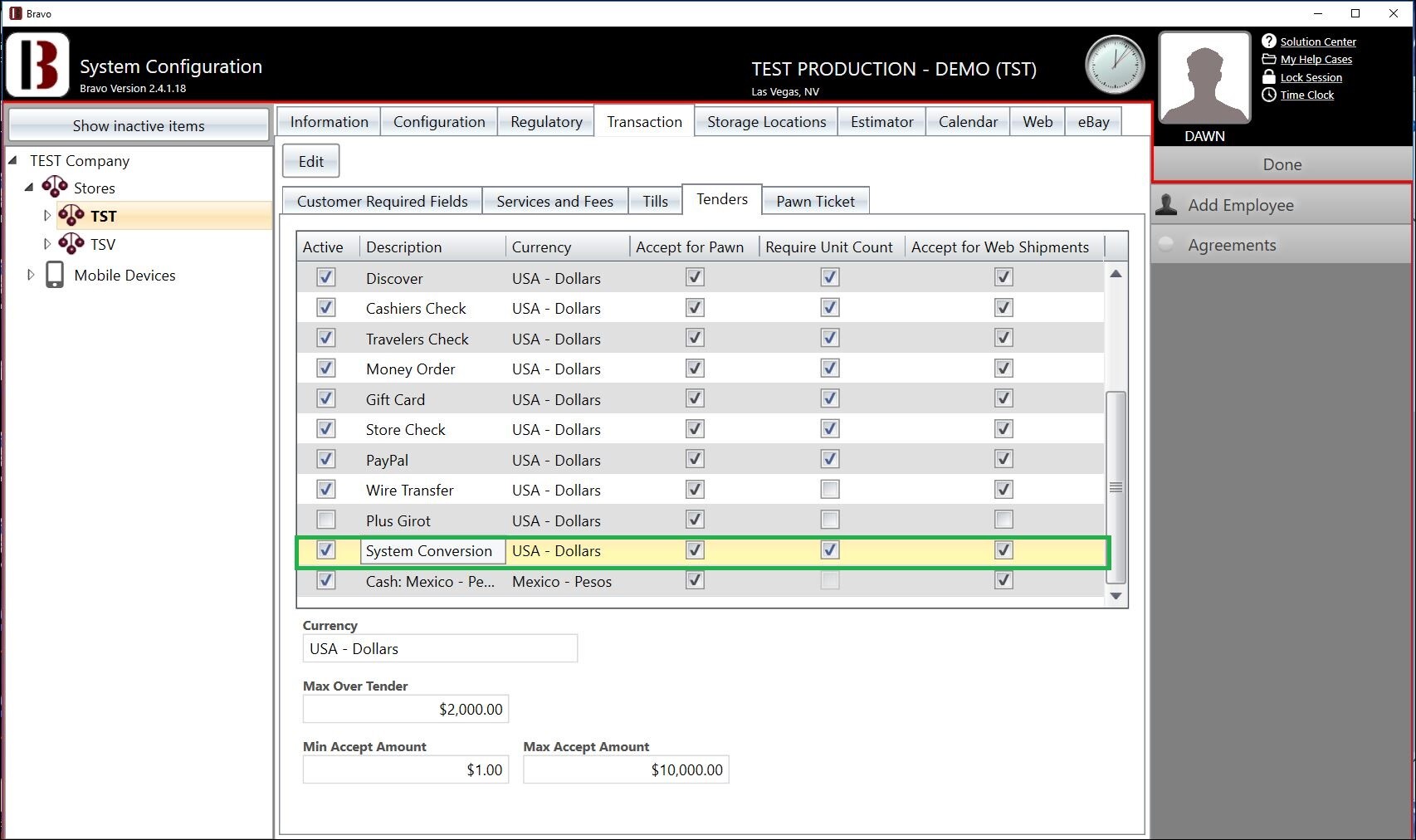Switch to the Configuration tab
The width and height of the screenshot is (1416, 840).
pos(439,121)
